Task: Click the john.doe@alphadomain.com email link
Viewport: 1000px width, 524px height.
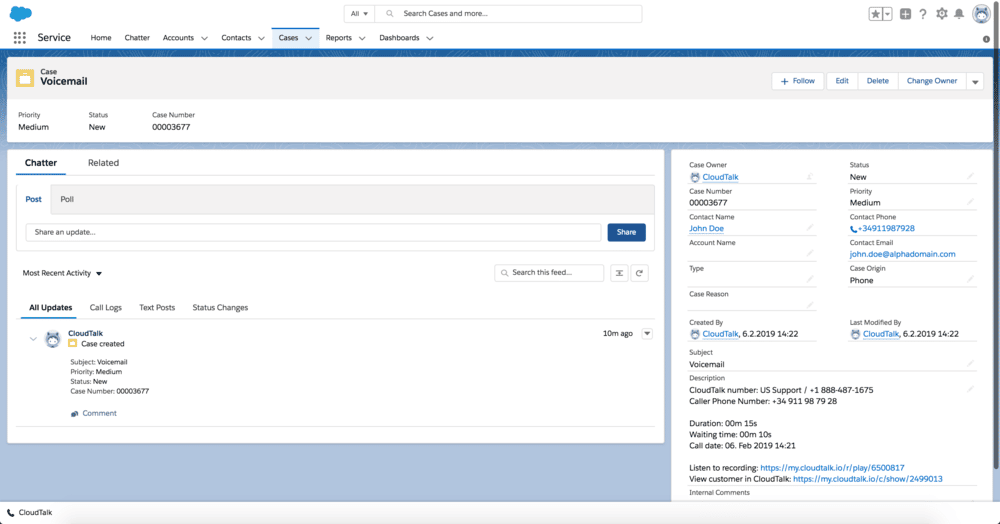Action: 902,254
